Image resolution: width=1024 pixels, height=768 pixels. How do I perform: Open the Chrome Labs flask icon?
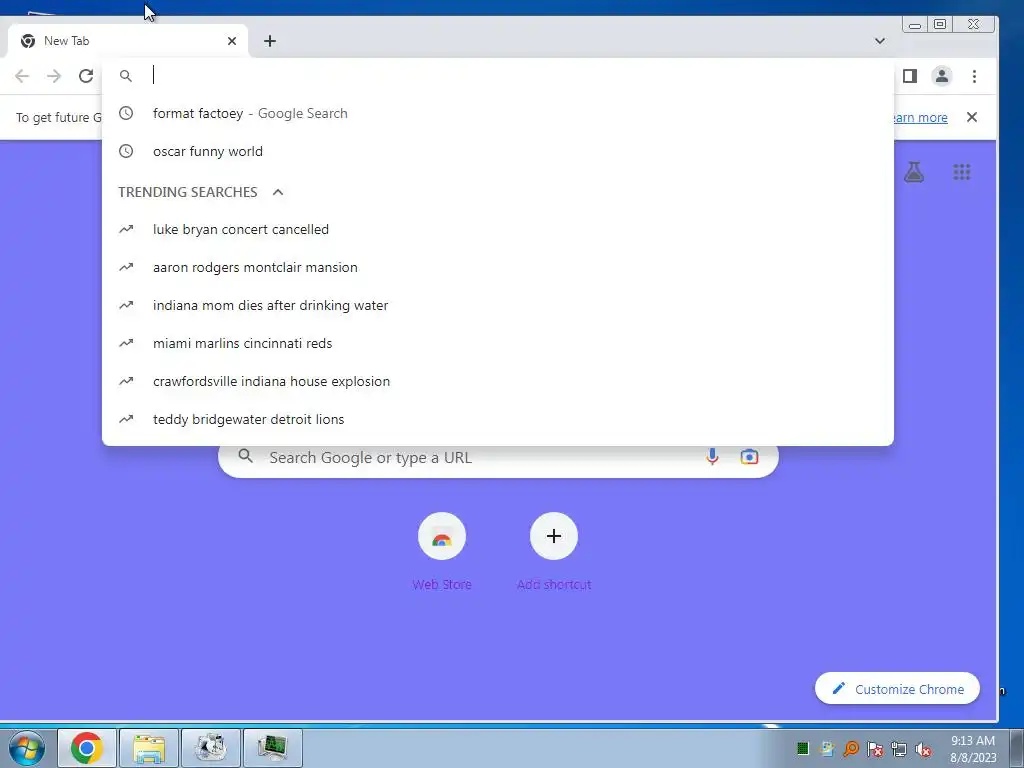[914, 172]
